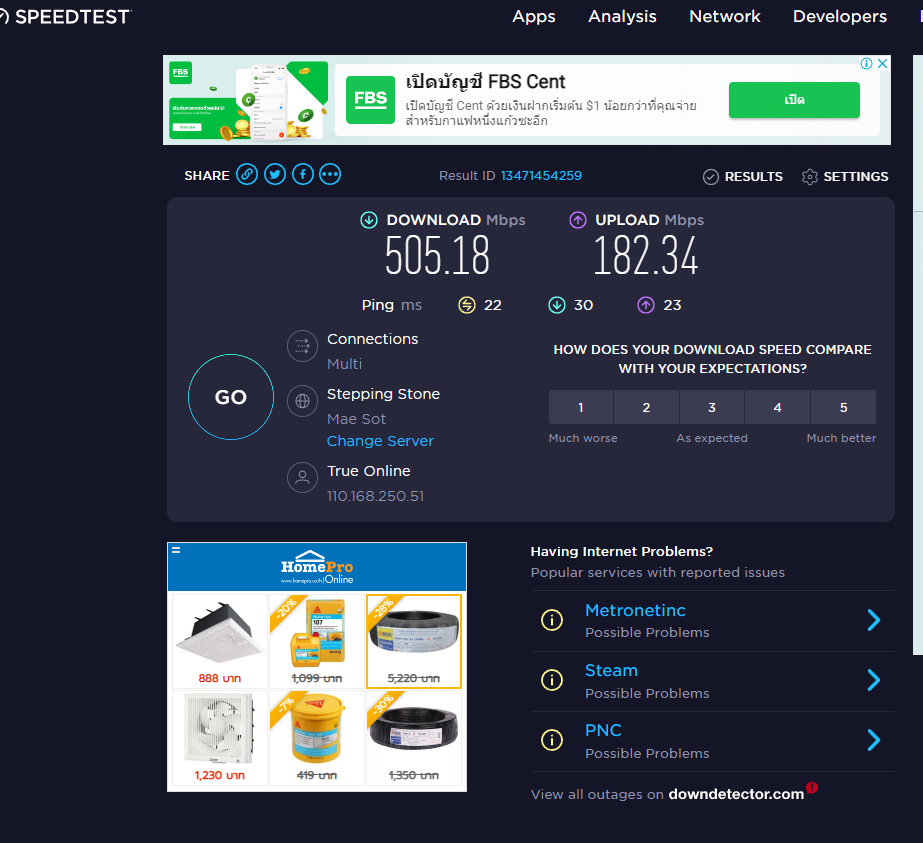Share result on Facebook
This screenshot has height=843, width=923.
pos(303,175)
